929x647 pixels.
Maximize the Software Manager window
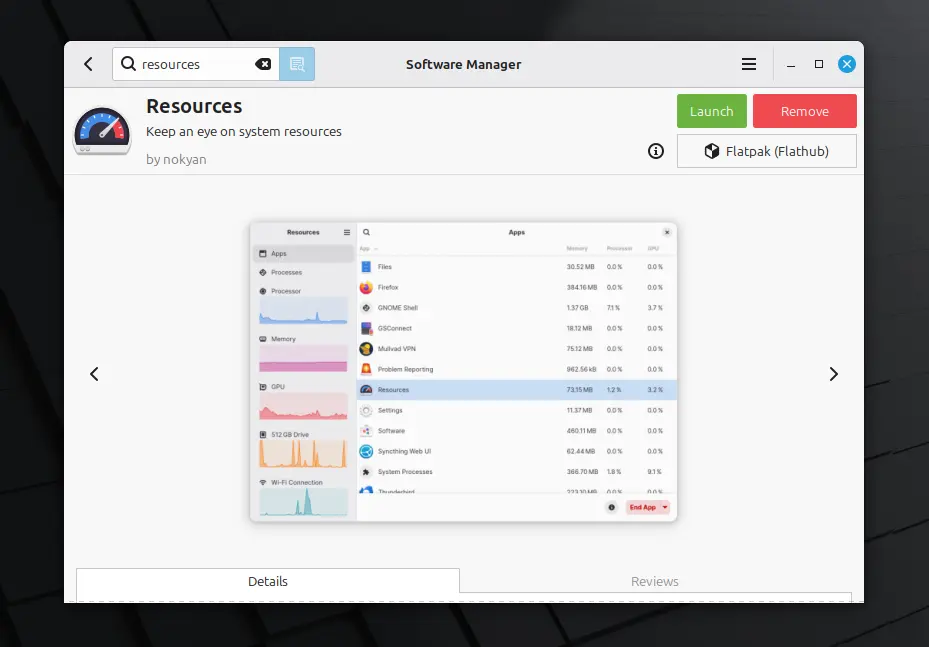pyautogui.click(x=819, y=64)
